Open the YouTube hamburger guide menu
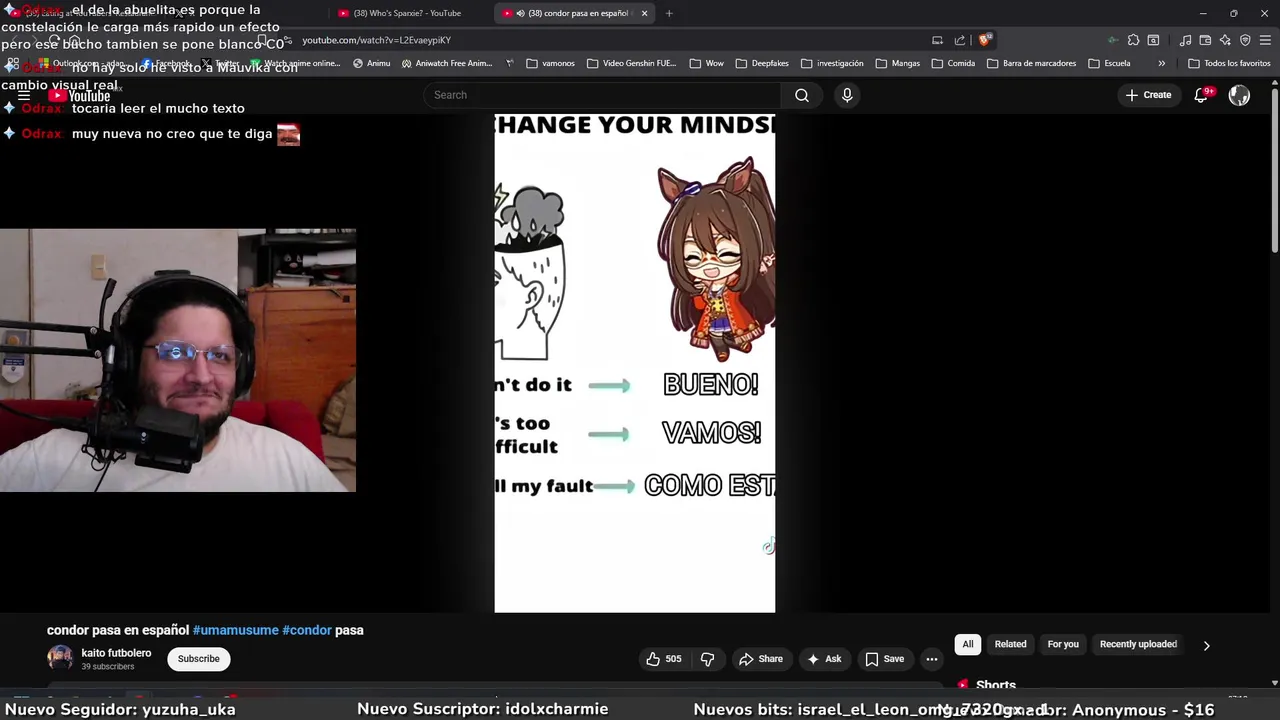The height and width of the screenshot is (720, 1280). point(23,96)
